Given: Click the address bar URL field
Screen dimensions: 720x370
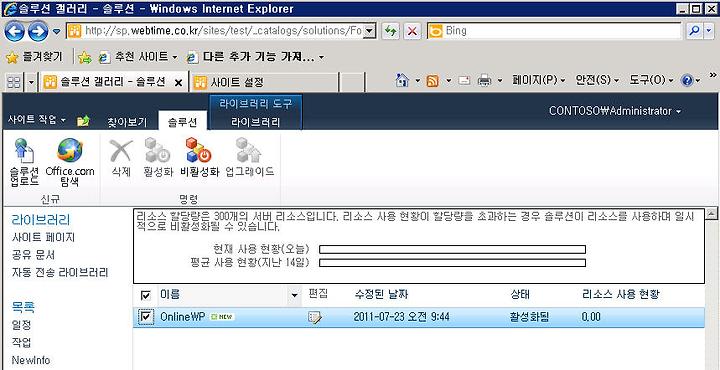Looking at the screenshot, I should tap(222, 31).
